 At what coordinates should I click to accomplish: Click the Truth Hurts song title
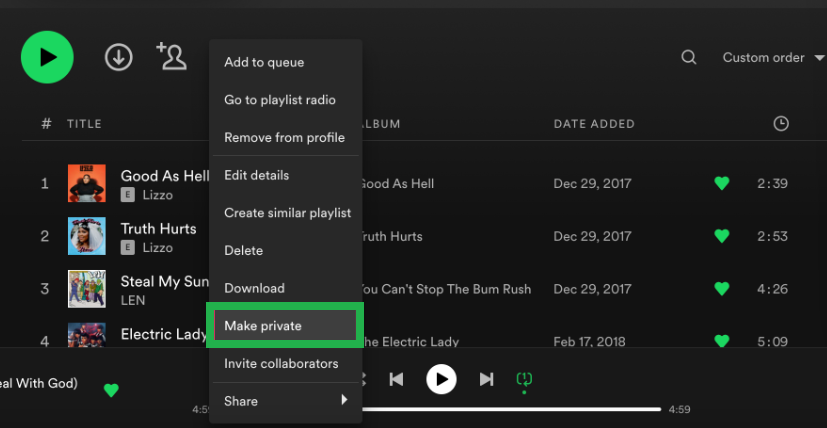[158, 229]
